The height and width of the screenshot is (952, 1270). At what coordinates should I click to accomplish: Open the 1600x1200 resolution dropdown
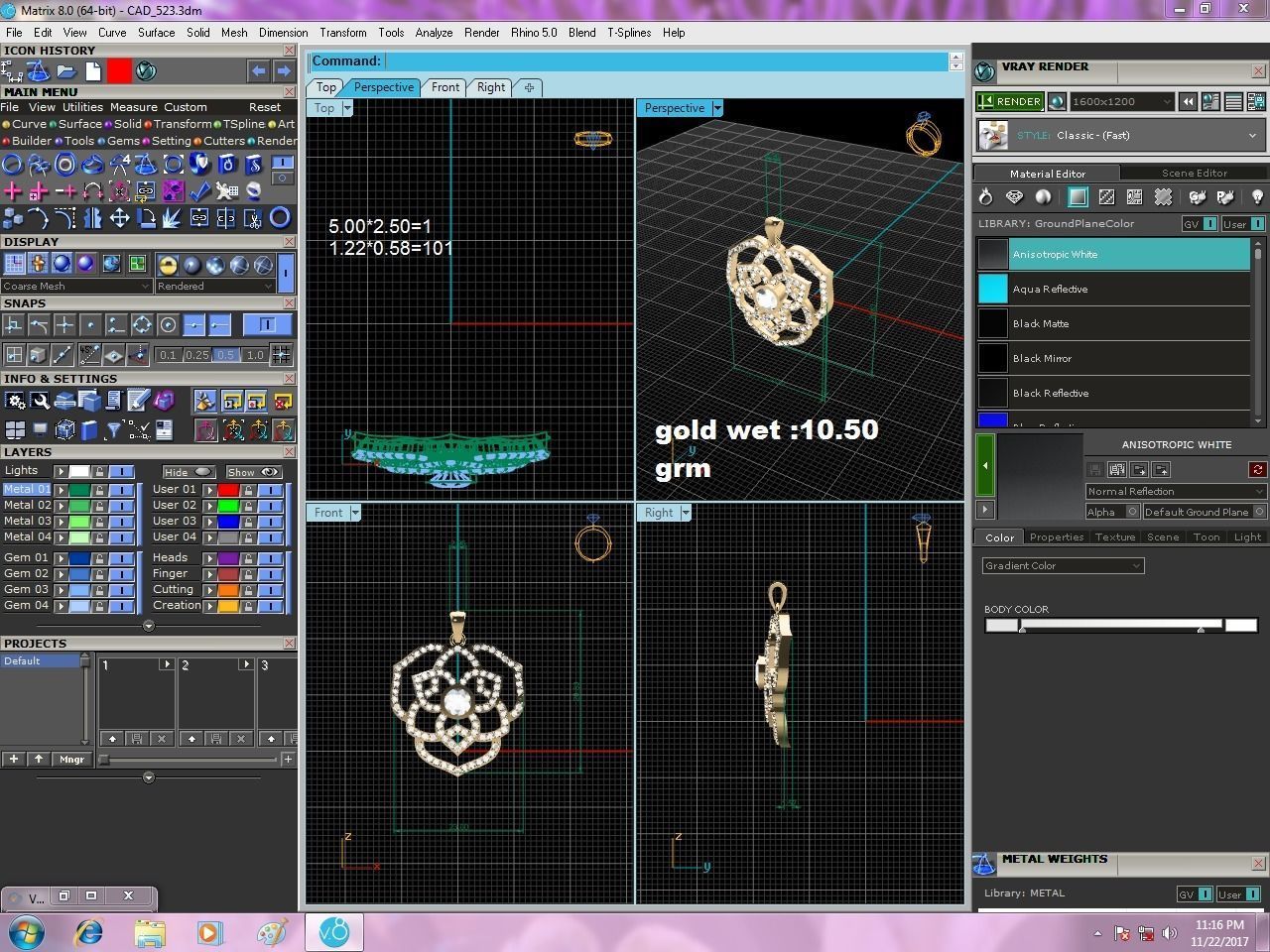coord(1122,101)
